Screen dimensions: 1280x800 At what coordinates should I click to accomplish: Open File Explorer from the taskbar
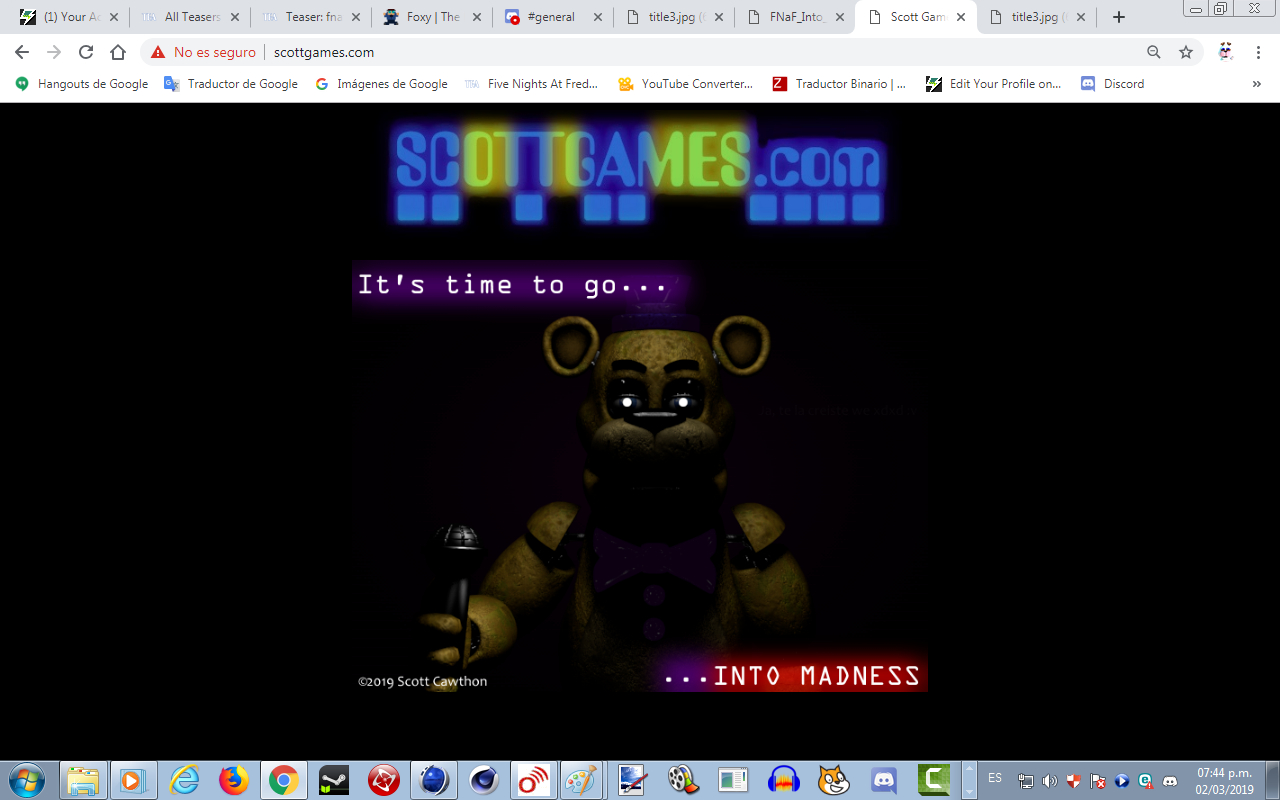(83, 780)
